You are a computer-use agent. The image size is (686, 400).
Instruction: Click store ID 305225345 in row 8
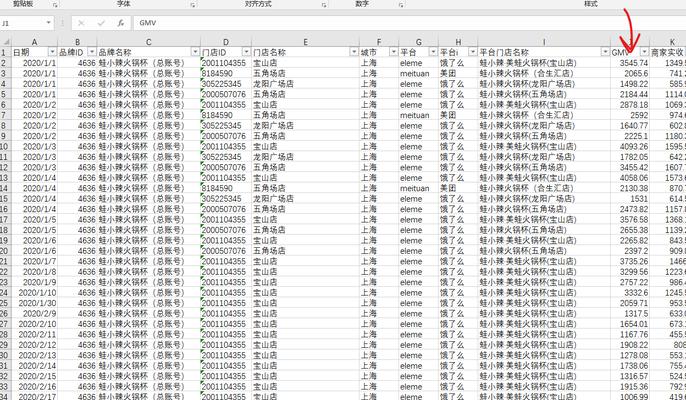coord(221,126)
